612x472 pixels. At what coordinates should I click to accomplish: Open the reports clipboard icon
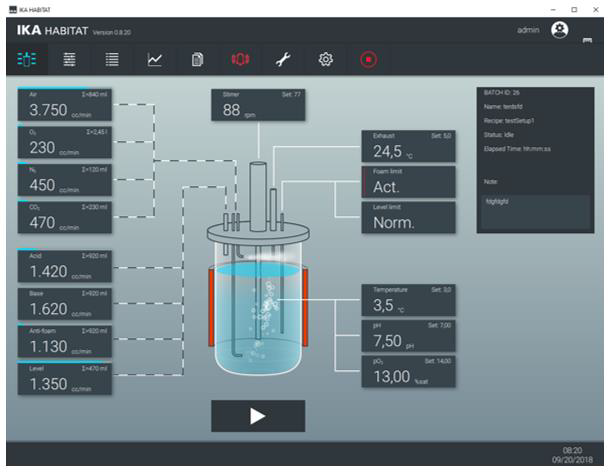[198, 60]
